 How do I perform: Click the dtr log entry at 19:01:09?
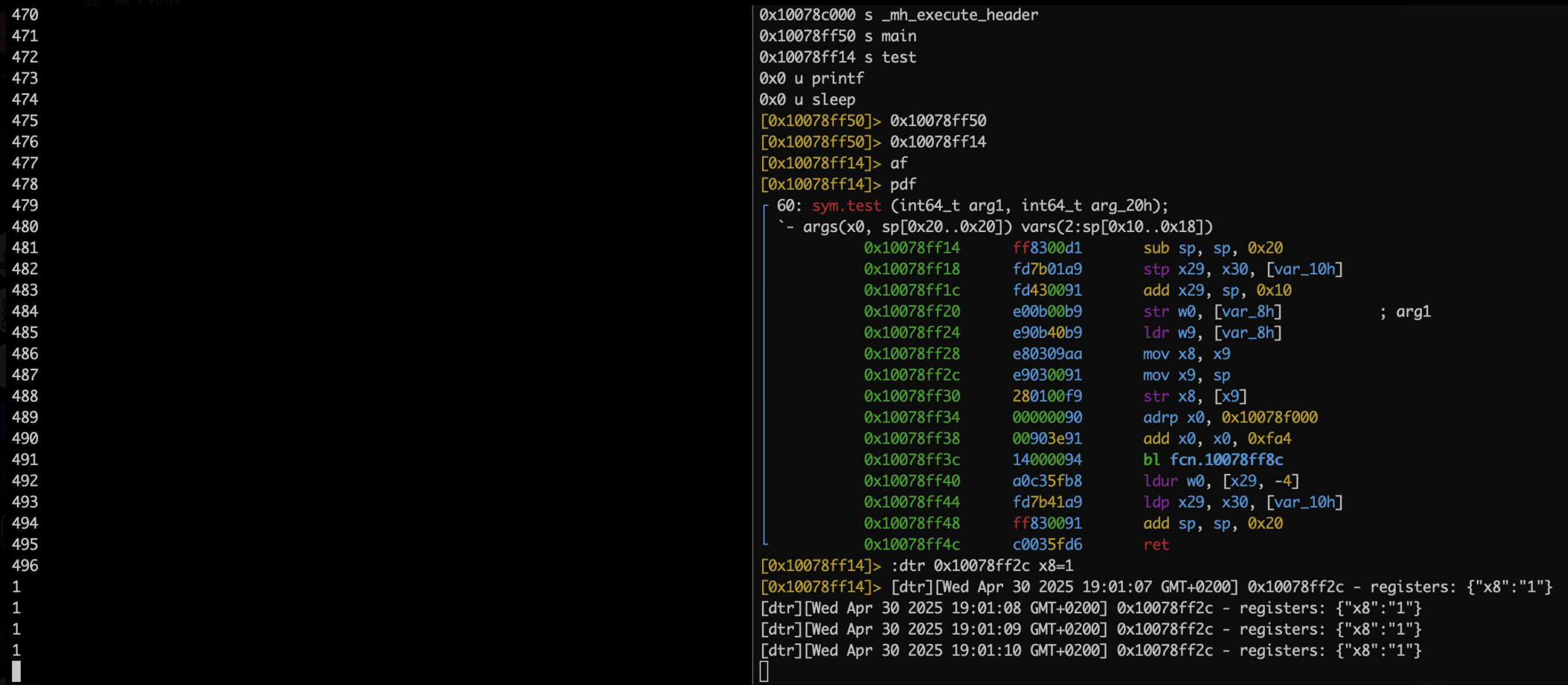[1090, 629]
